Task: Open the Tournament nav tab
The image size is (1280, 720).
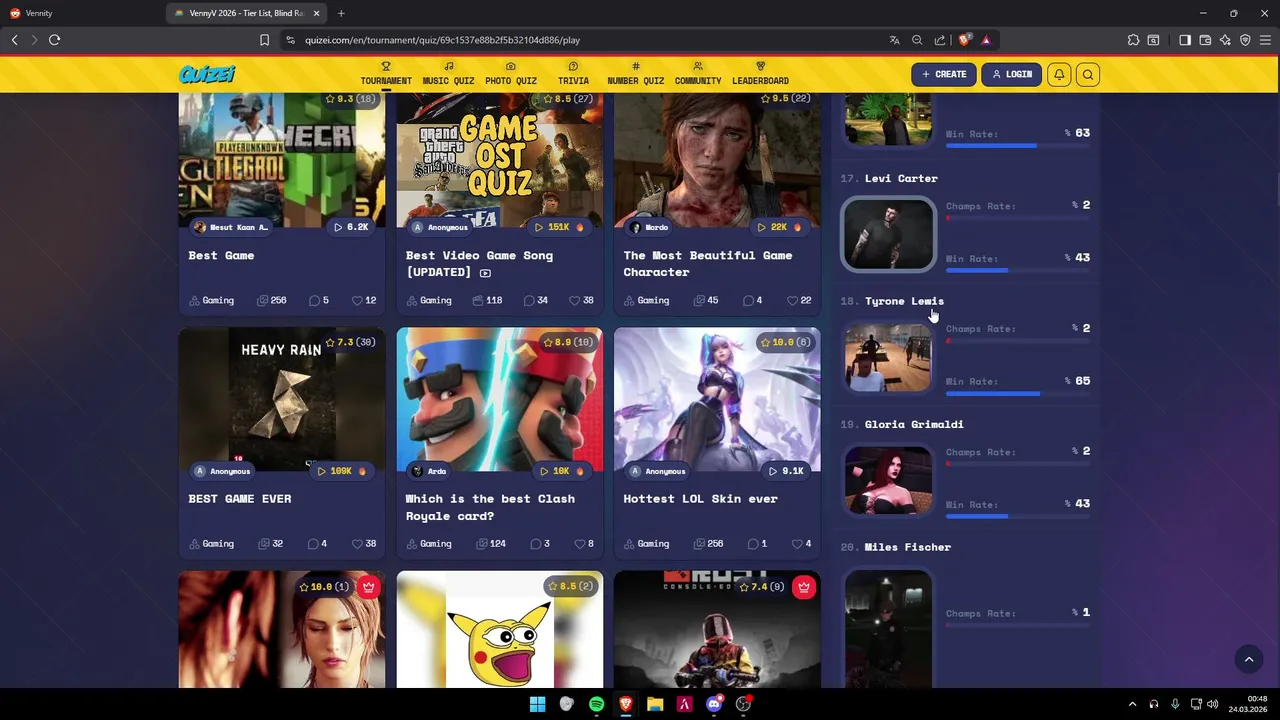Action: click(x=386, y=74)
